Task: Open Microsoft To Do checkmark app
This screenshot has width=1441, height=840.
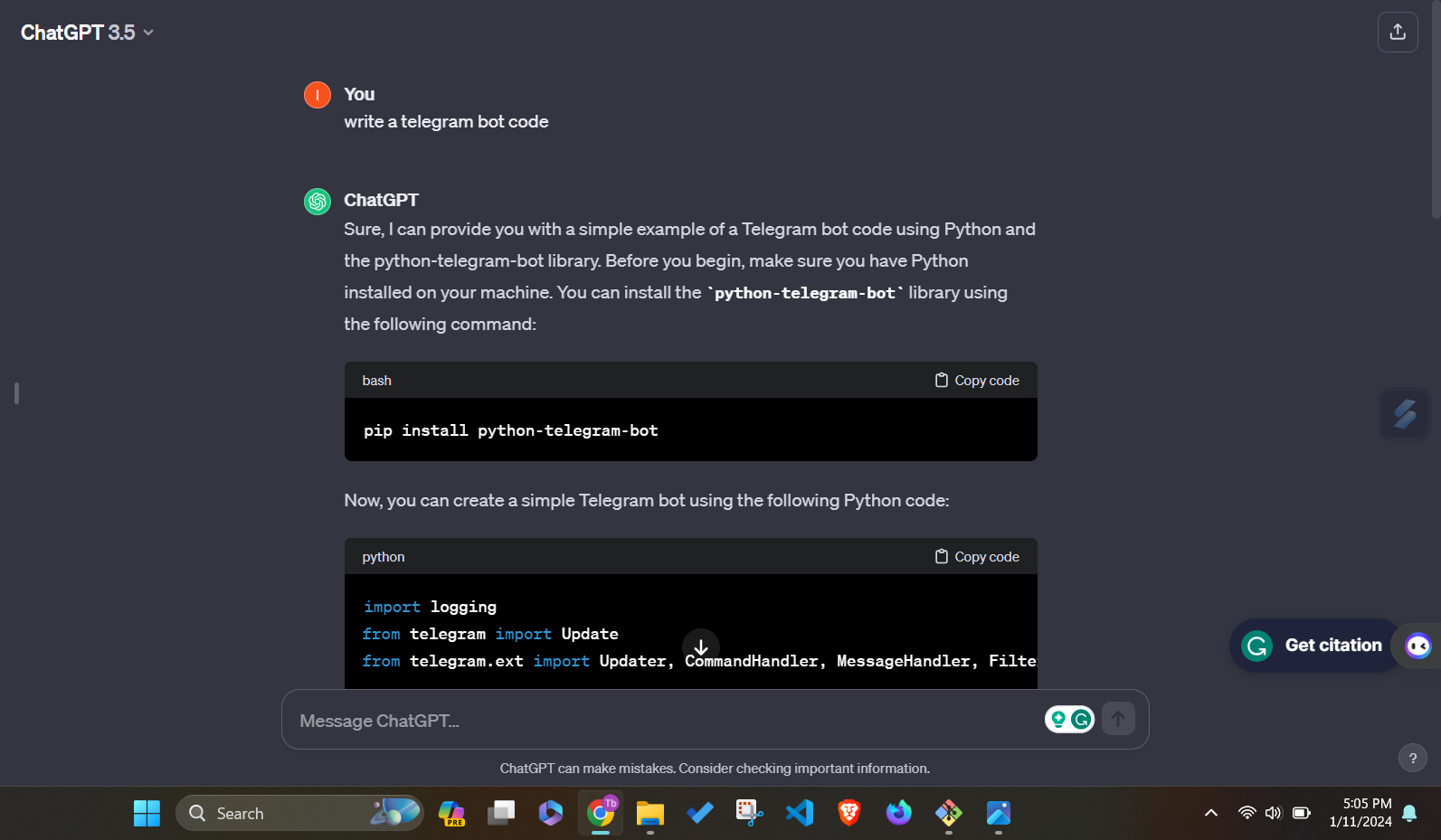Action: (700, 813)
